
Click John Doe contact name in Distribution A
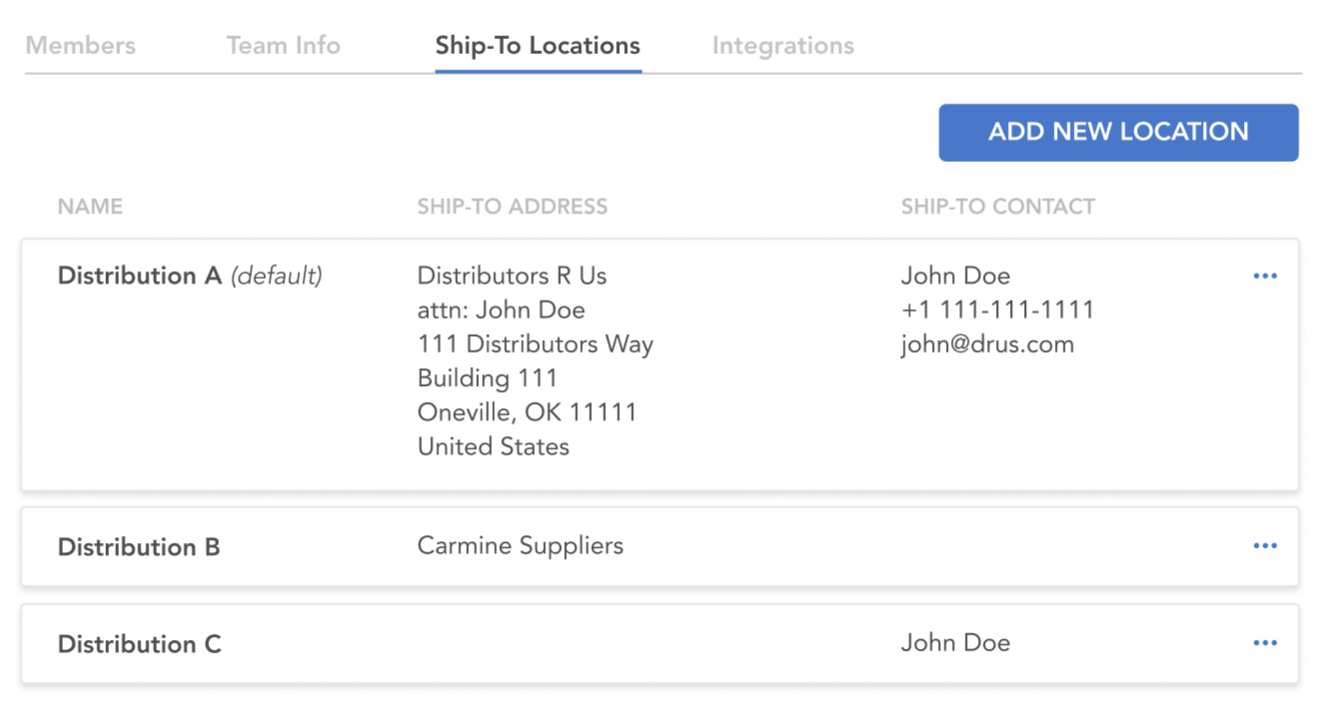tap(955, 276)
